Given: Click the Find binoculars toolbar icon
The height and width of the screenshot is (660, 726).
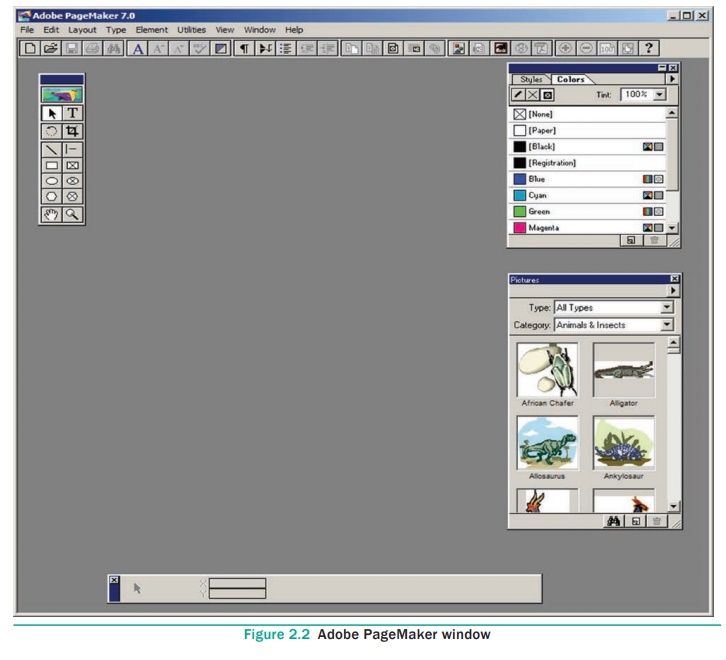Looking at the screenshot, I should tap(113, 48).
